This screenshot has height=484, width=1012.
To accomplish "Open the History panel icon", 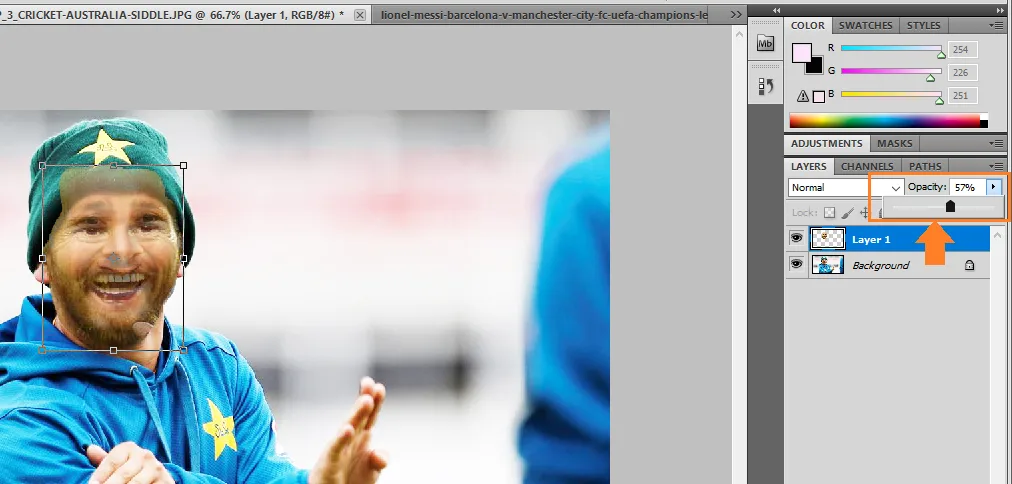I will (x=765, y=86).
